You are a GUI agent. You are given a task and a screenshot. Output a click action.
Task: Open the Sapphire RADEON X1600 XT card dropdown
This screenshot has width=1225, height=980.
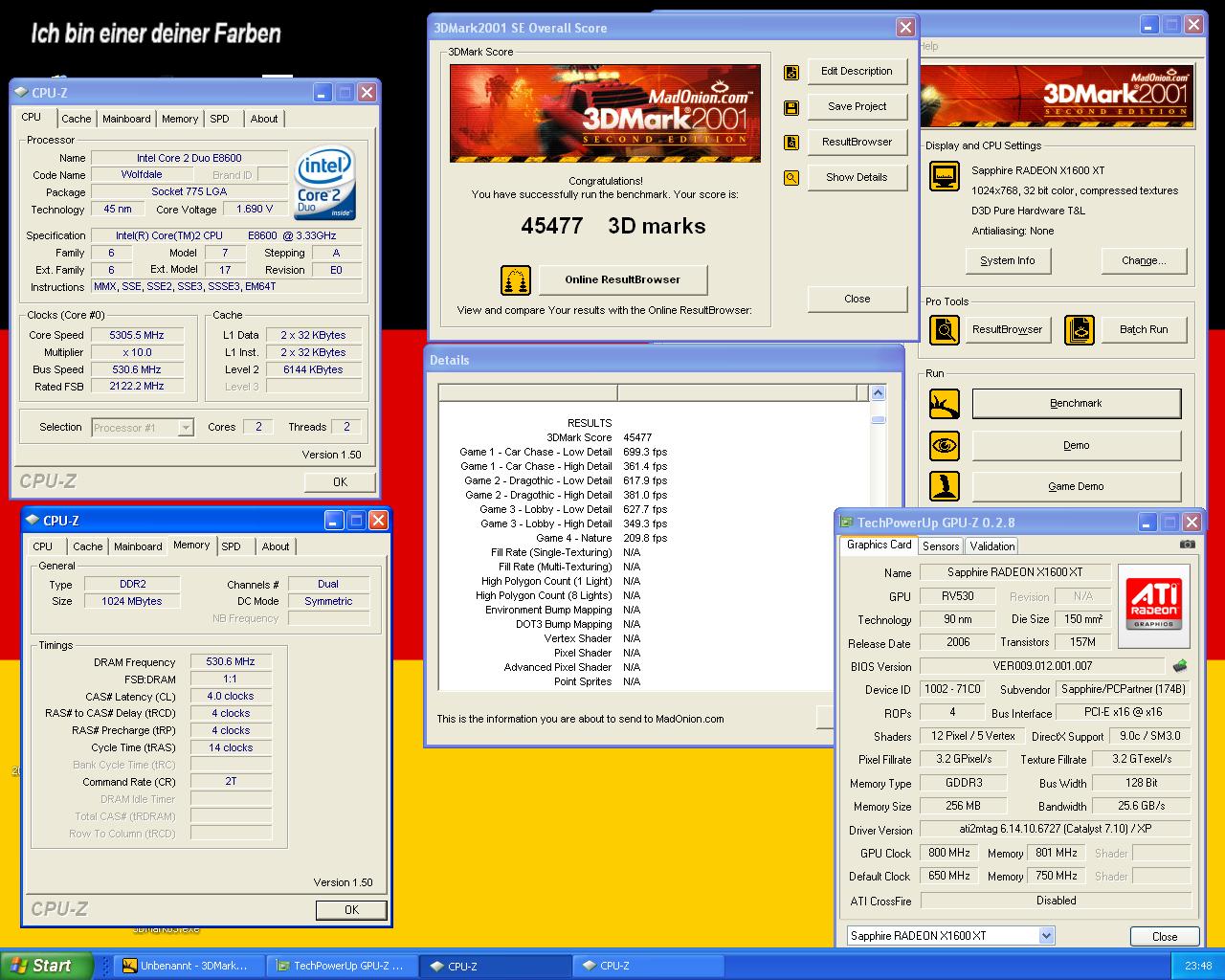pyautogui.click(x=1046, y=936)
